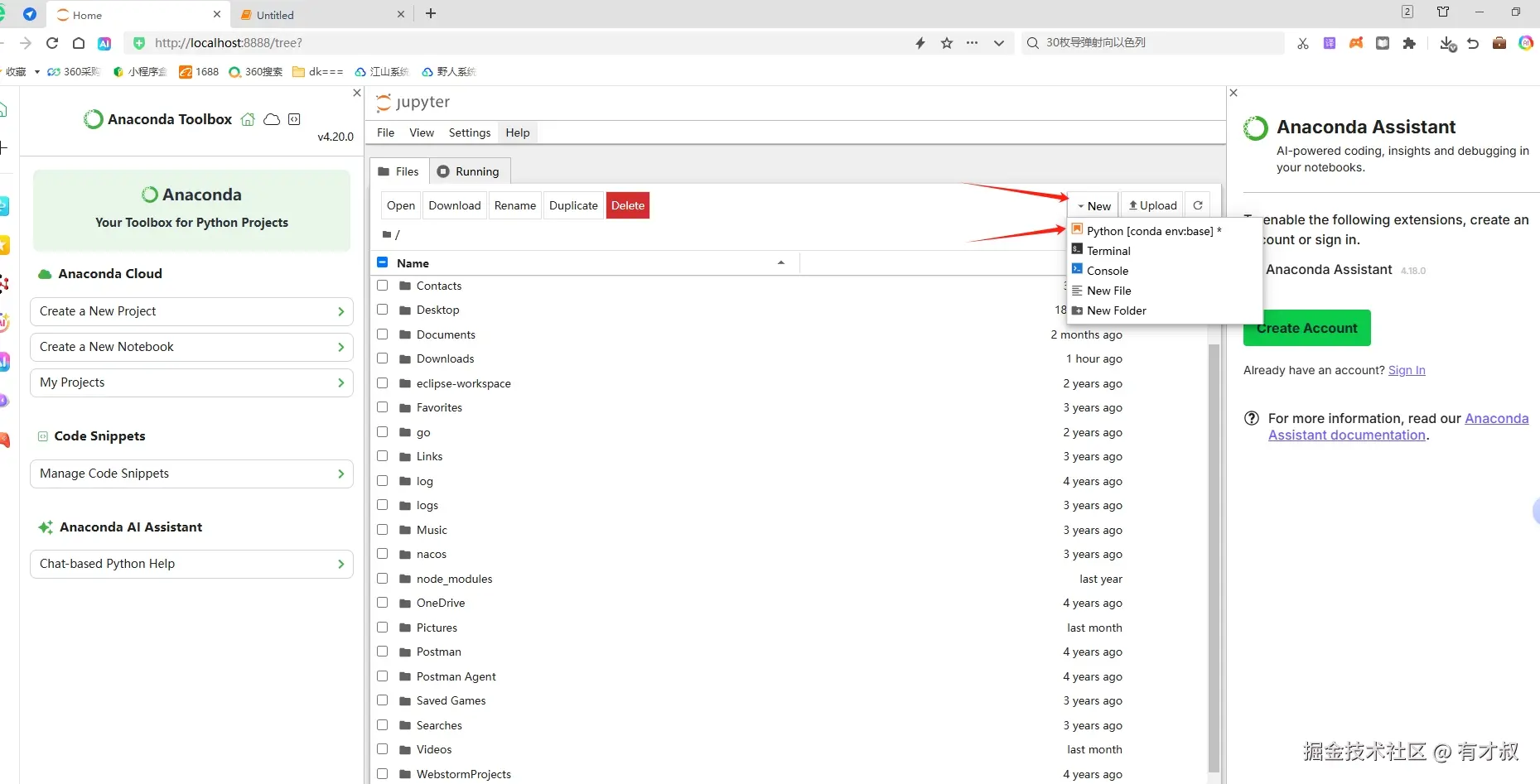1540x784 pixels.
Task: Click the lightning bolt icon in the address bar
Action: pyautogui.click(x=920, y=43)
